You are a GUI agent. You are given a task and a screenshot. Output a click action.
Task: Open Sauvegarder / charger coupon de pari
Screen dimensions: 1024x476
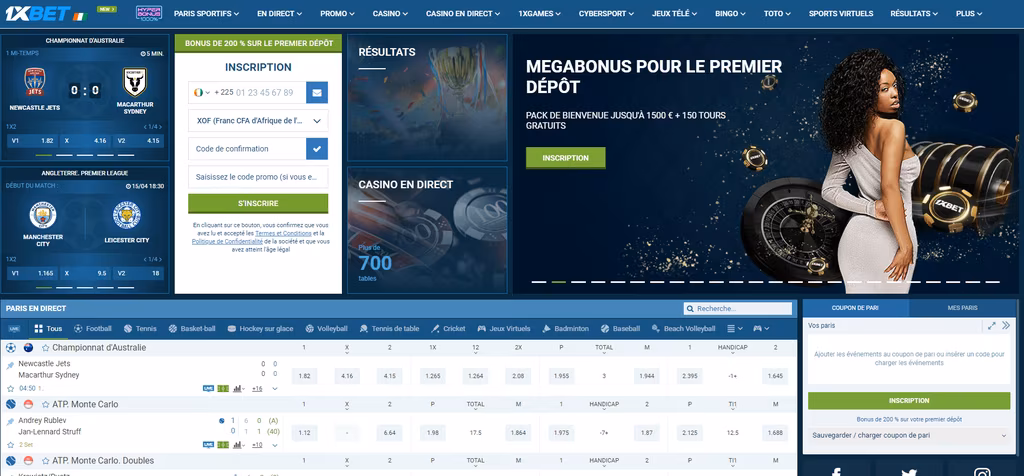pyautogui.click(x=909, y=435)
